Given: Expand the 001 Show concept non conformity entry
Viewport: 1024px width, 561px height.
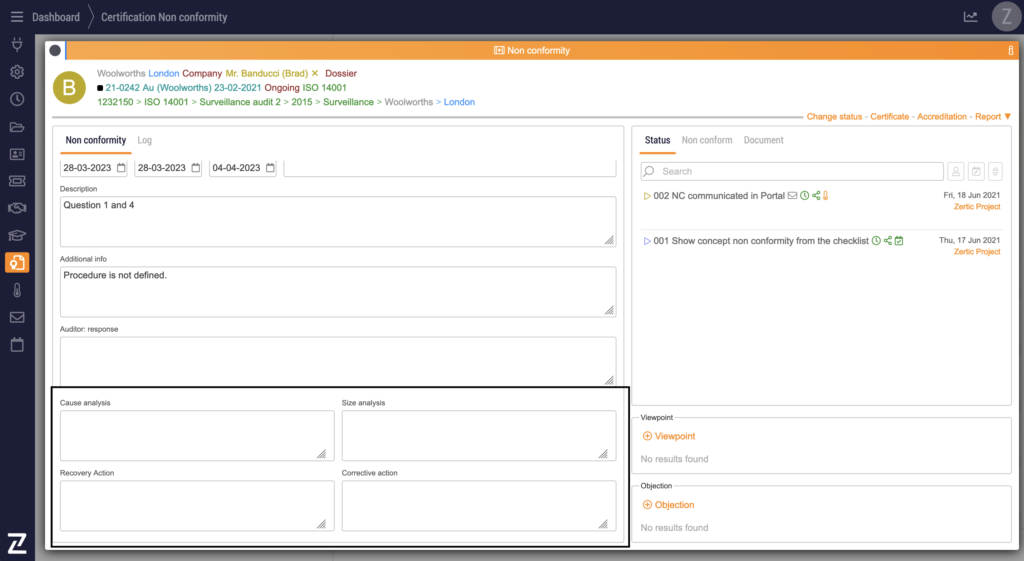Looking at the screenshot, I should pos(647,241).
